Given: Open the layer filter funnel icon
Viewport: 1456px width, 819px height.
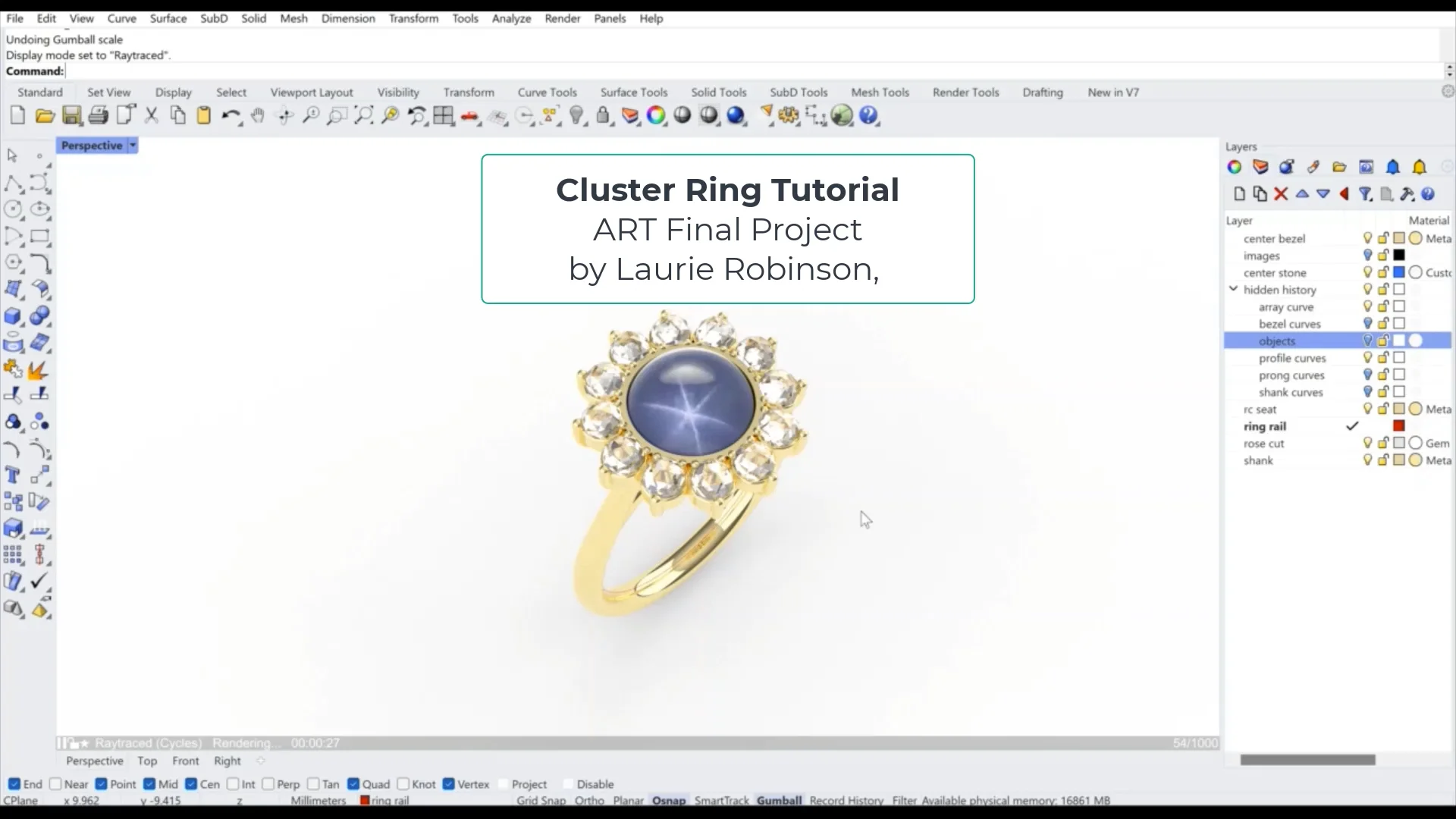Looking at the screenshot, I should (x=1366, y=194).
